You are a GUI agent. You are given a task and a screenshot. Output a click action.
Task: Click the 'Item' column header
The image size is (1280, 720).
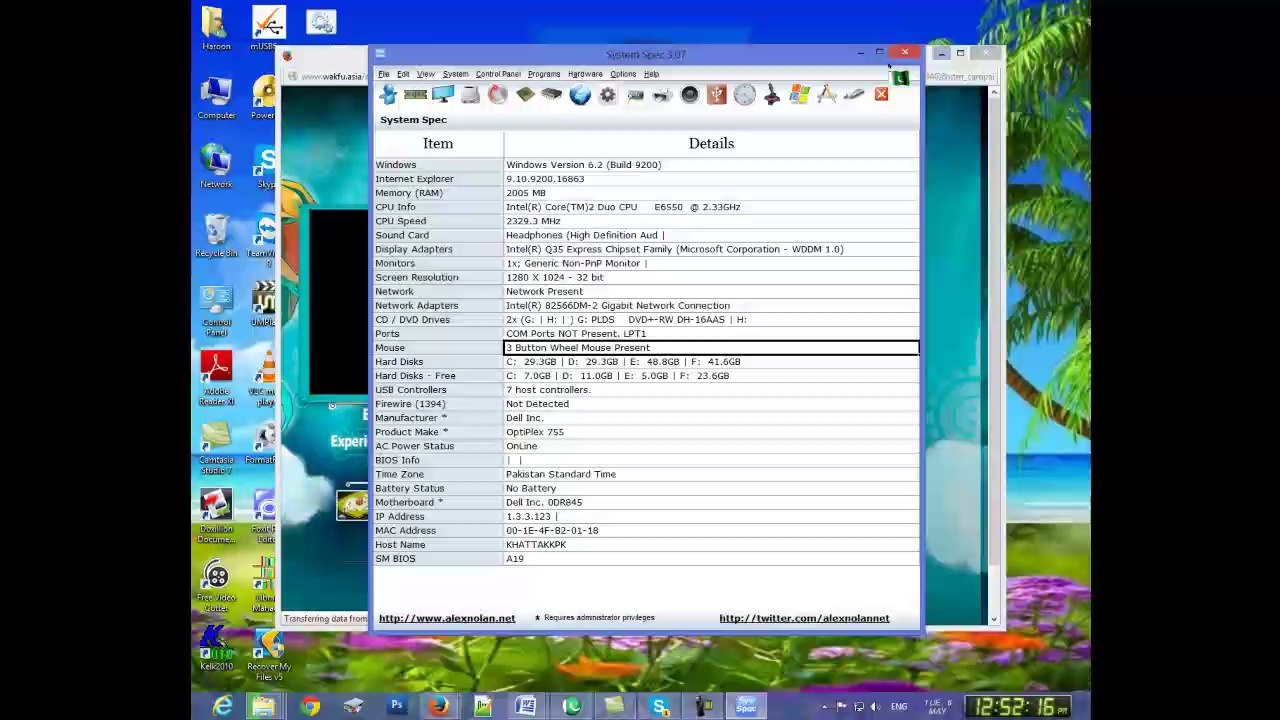[438, 143]
